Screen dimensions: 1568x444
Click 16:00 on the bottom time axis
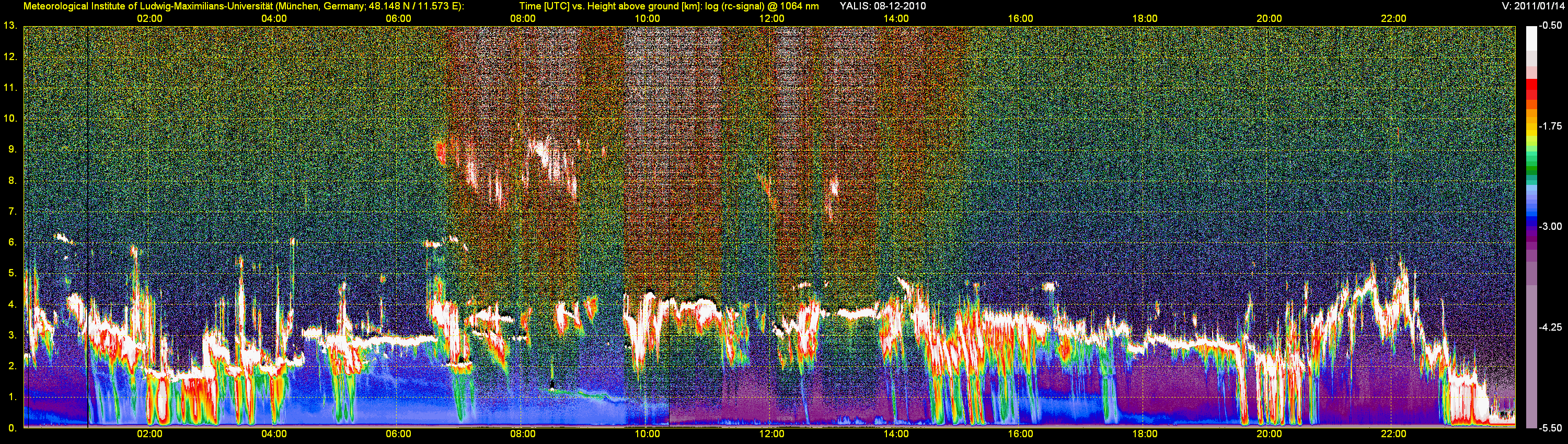coord(1020,434)
